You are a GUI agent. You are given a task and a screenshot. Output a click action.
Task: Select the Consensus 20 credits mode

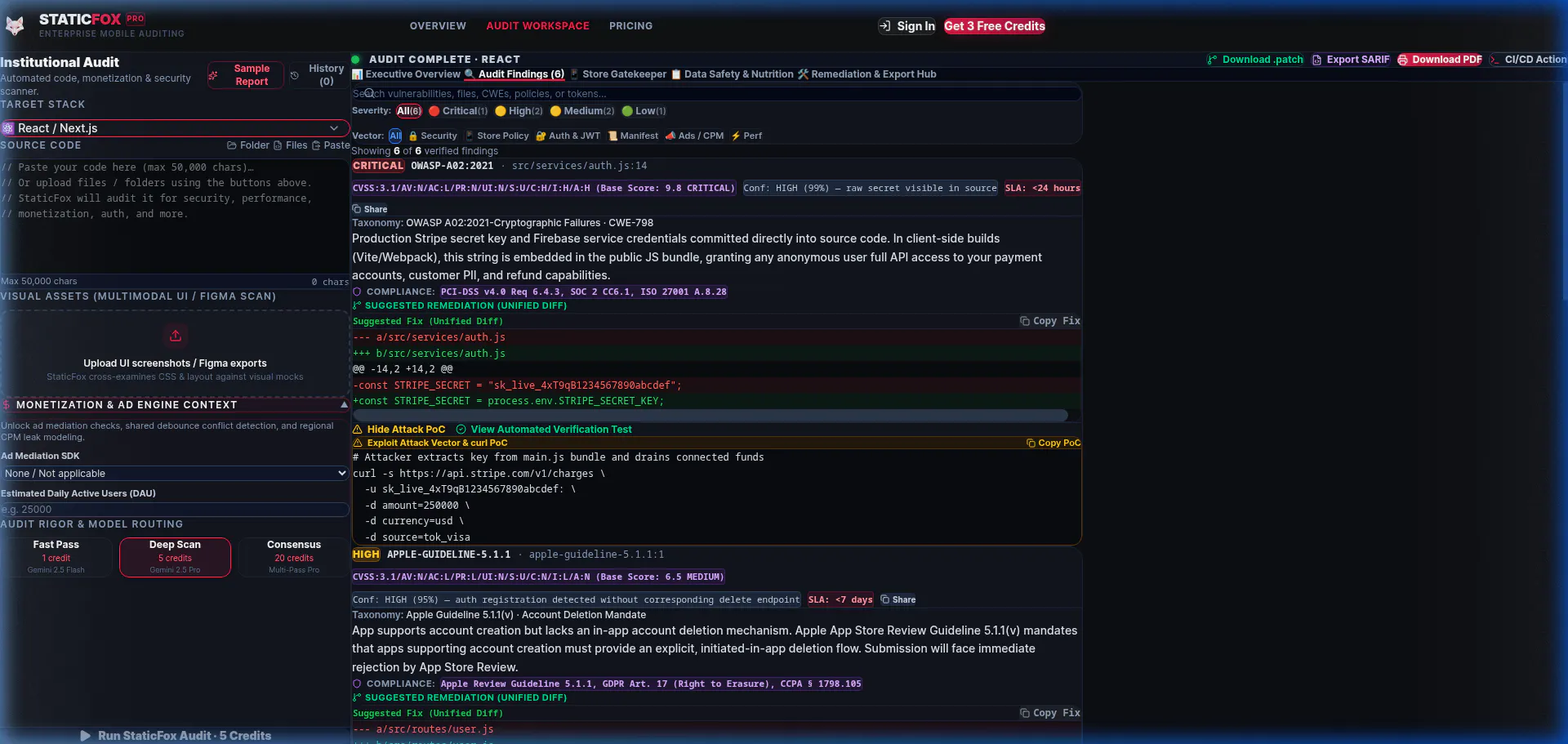tap(294, 557)
